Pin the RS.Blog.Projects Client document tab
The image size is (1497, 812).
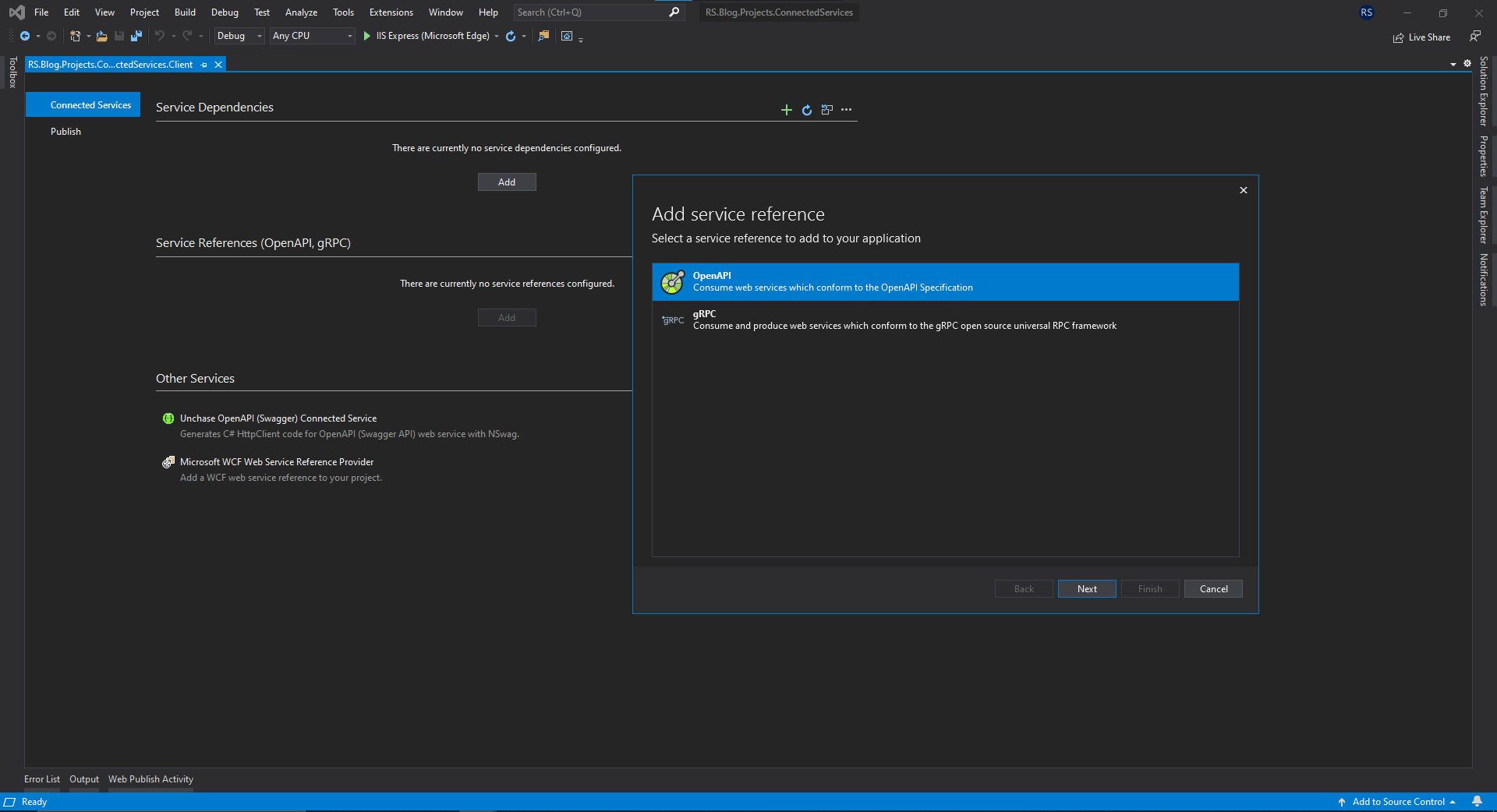(204, 65)
